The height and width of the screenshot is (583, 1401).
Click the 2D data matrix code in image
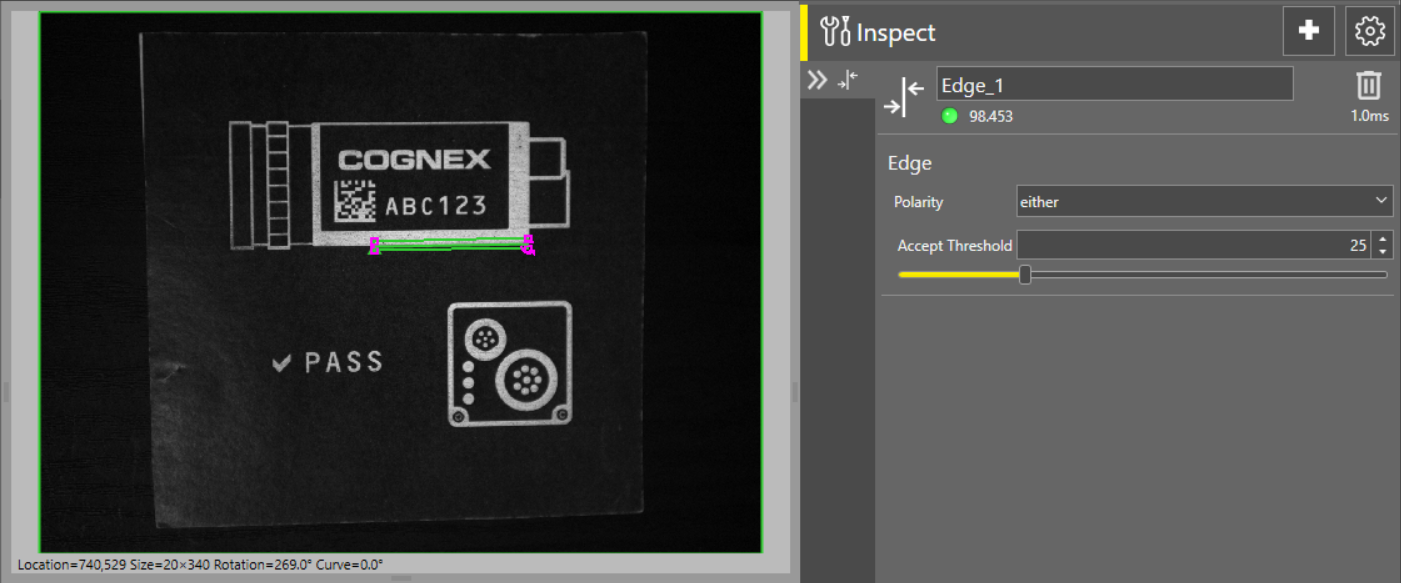tap(354, 201)
